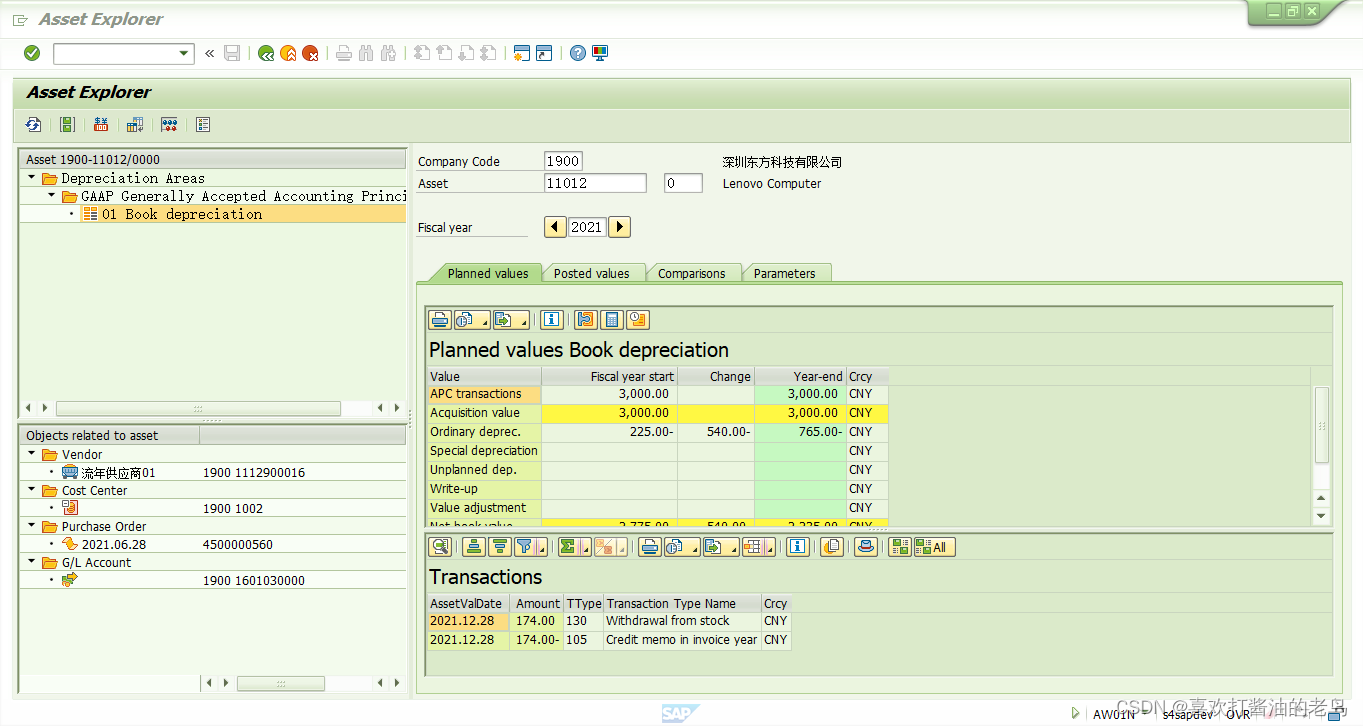This screenshot has height=726, width=1363.
Task: Switch to Comparisons tab
Action: coord(692,273)
